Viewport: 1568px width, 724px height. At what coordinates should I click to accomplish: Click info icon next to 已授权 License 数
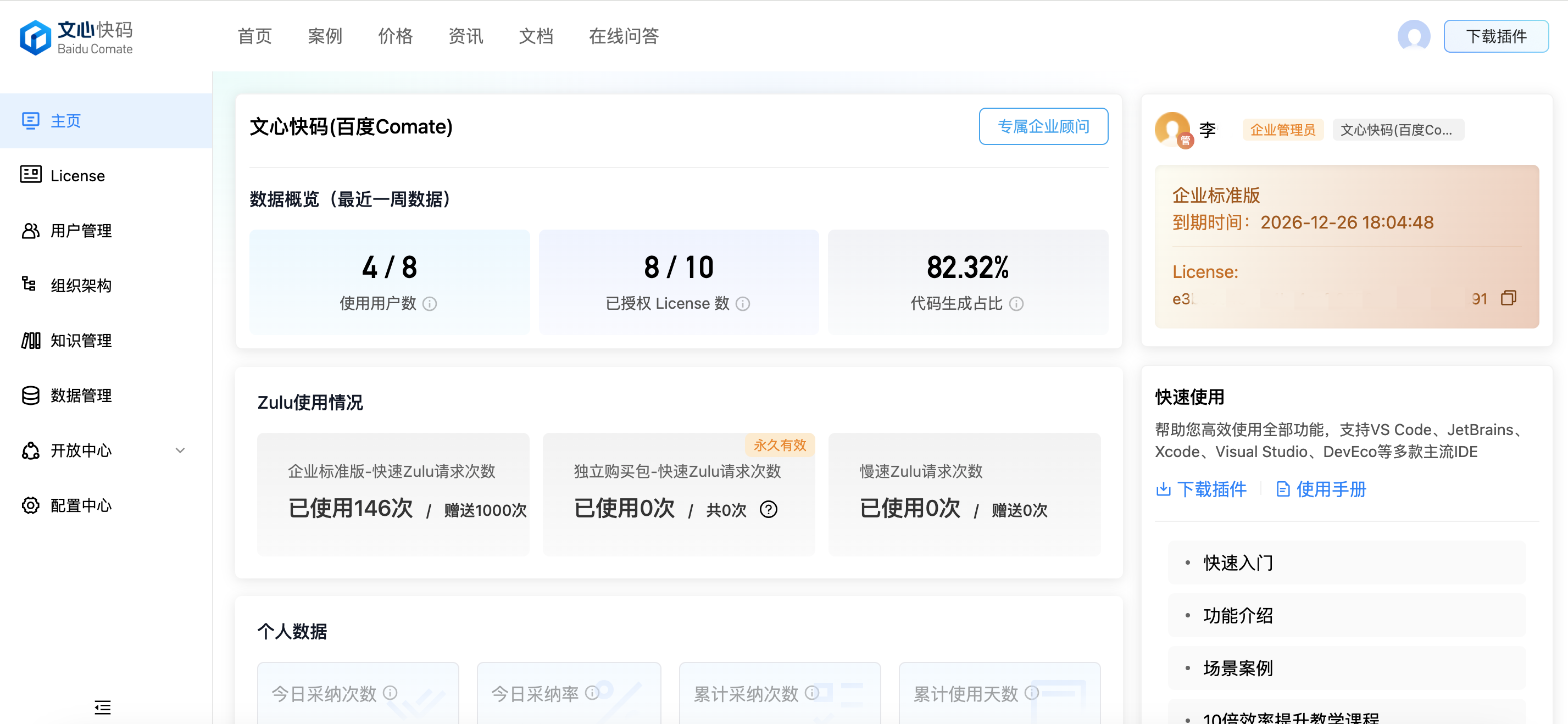[743, 304]
